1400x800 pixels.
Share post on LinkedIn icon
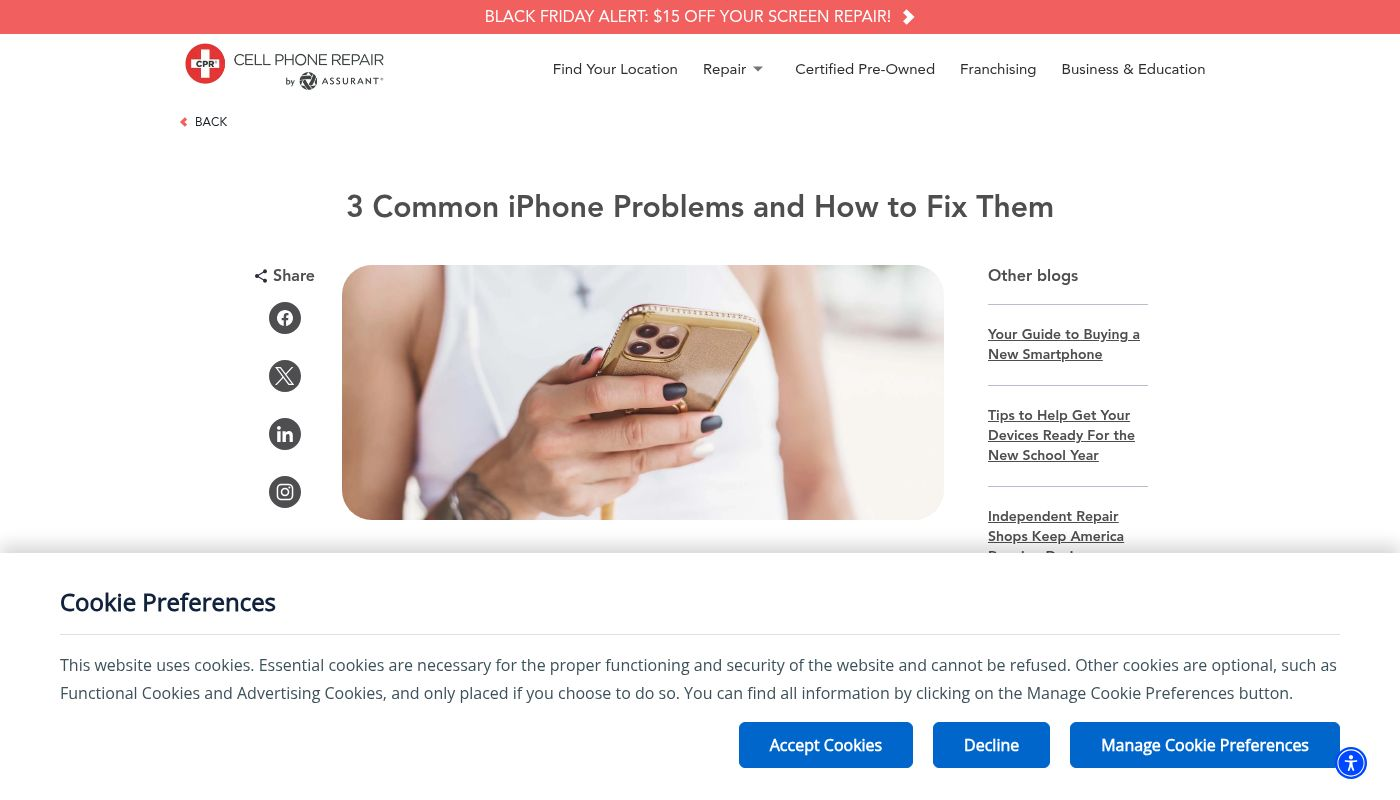point(285,434)
